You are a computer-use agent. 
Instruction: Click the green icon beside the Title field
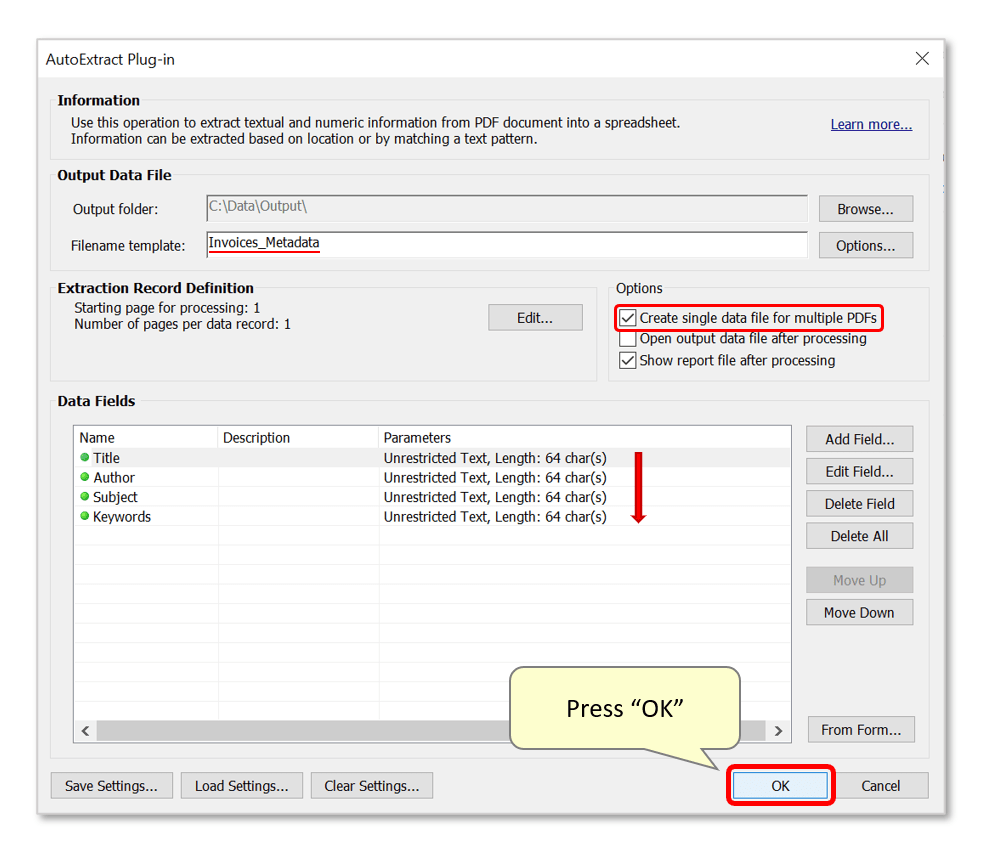86,457
